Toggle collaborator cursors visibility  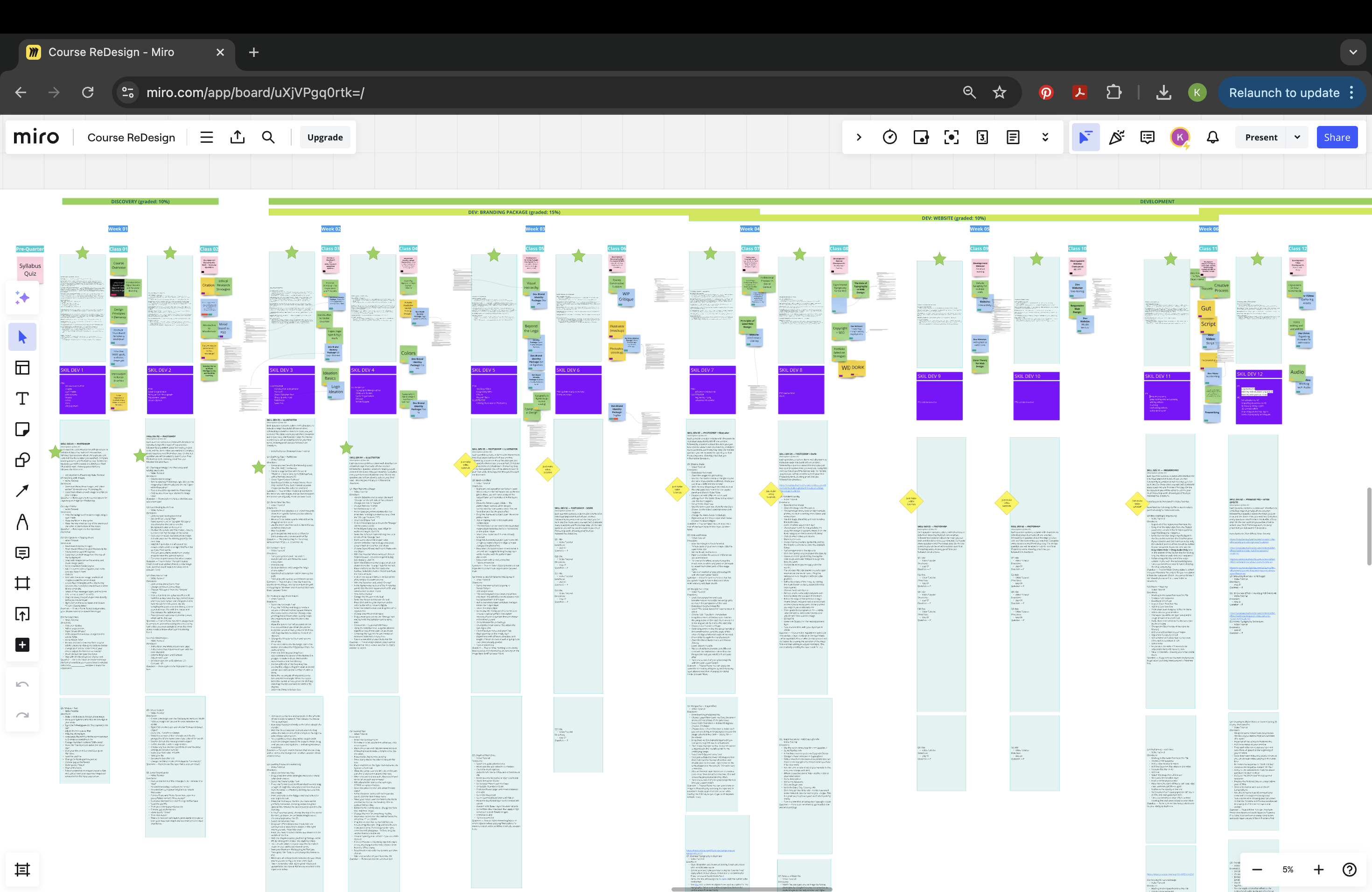tap(1085, 137)
